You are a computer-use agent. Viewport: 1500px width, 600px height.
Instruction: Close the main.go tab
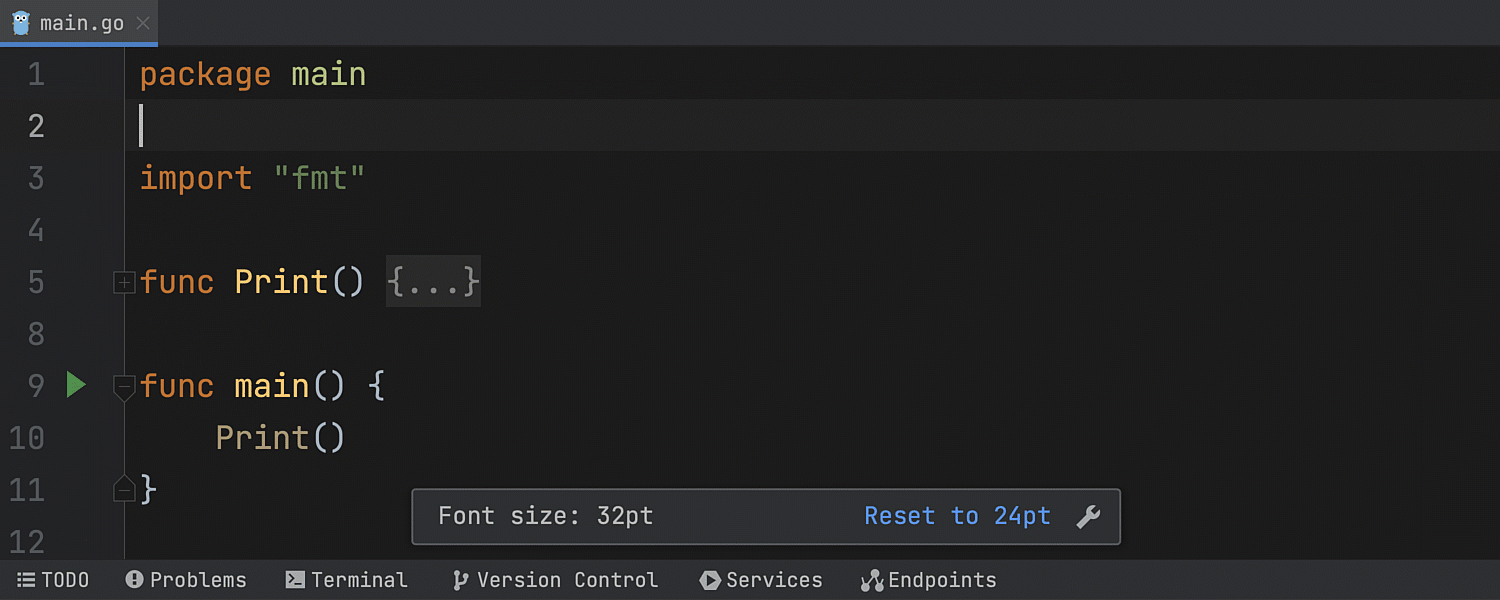142,23
